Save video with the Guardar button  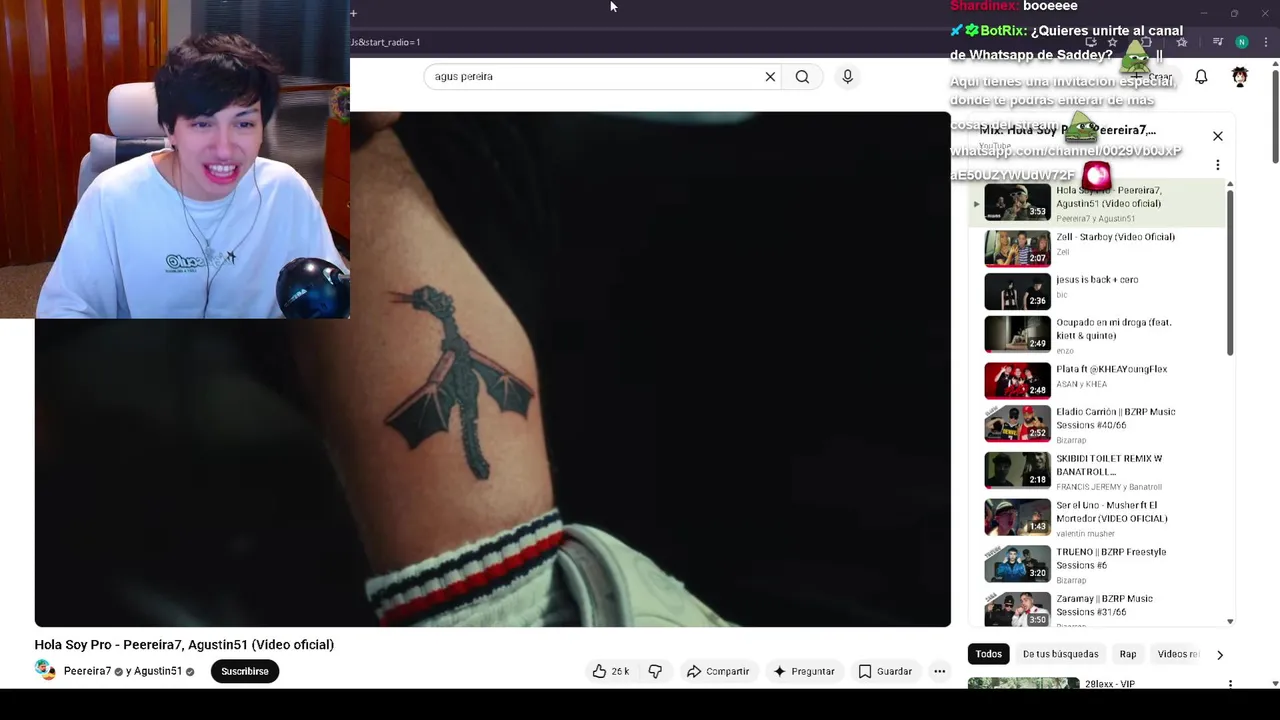[885, 671]
